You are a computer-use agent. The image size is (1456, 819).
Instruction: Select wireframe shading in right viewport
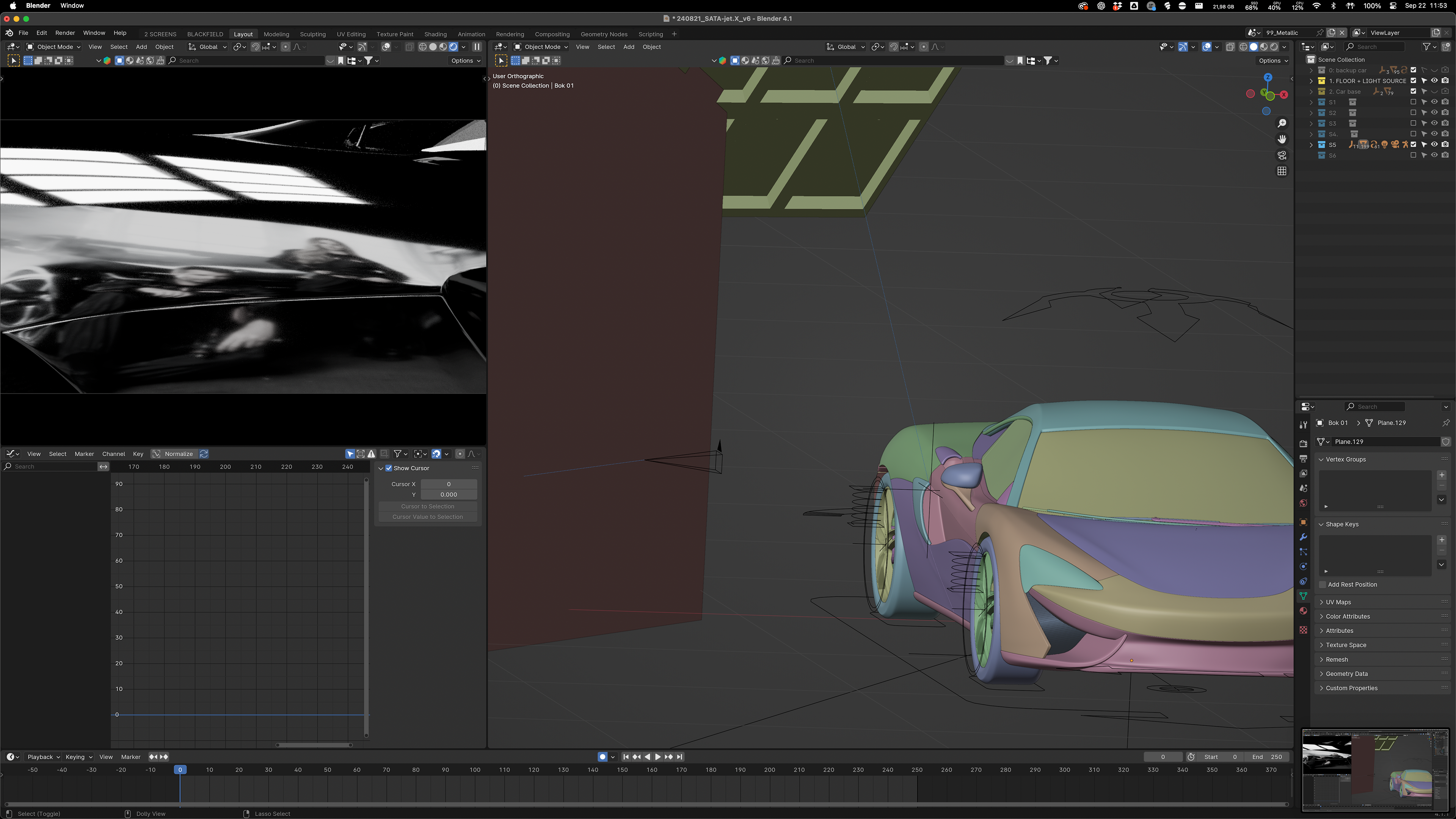[x=1243, y=47]
